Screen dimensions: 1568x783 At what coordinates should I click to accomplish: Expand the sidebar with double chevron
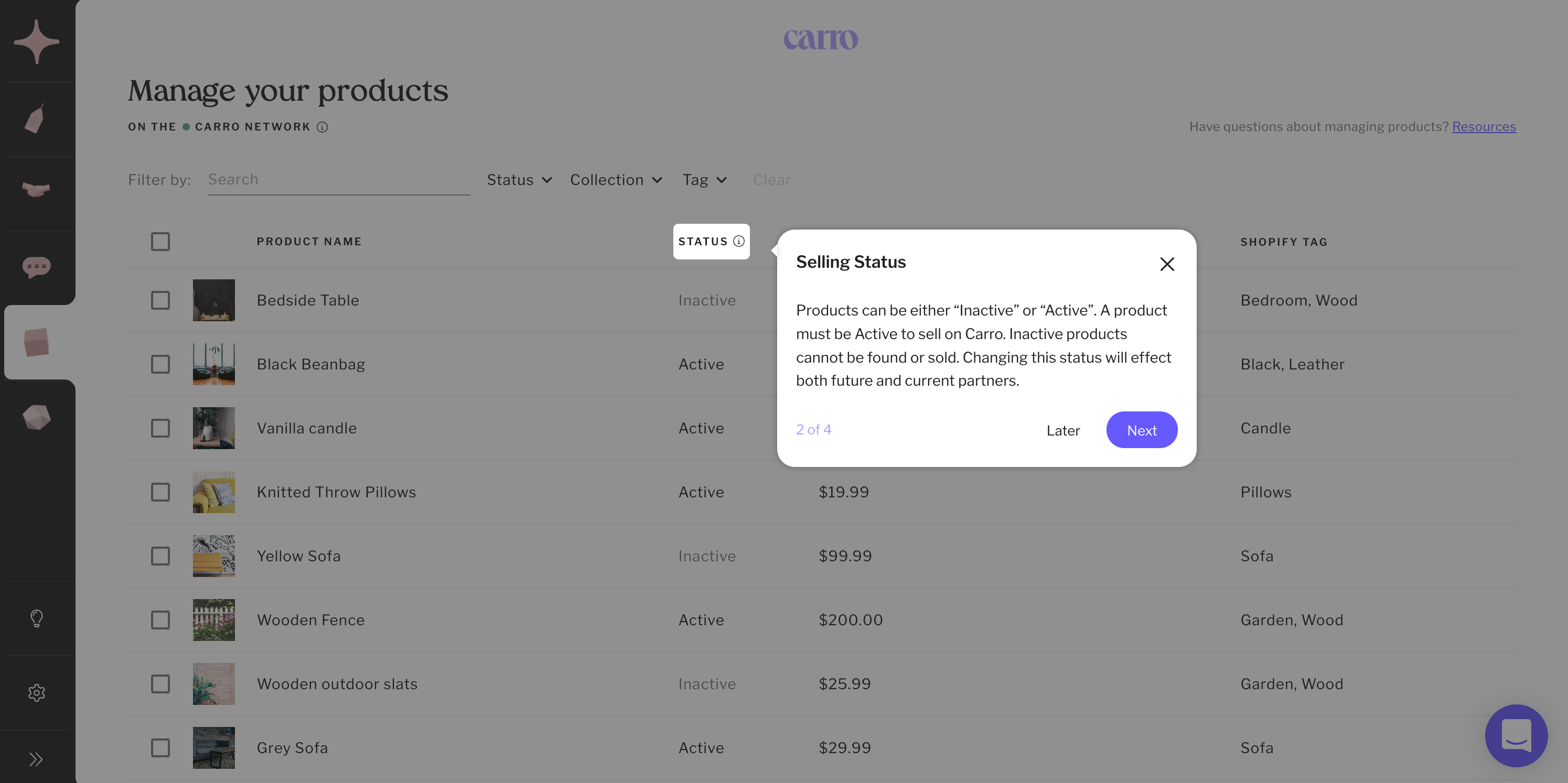point(36,759)
